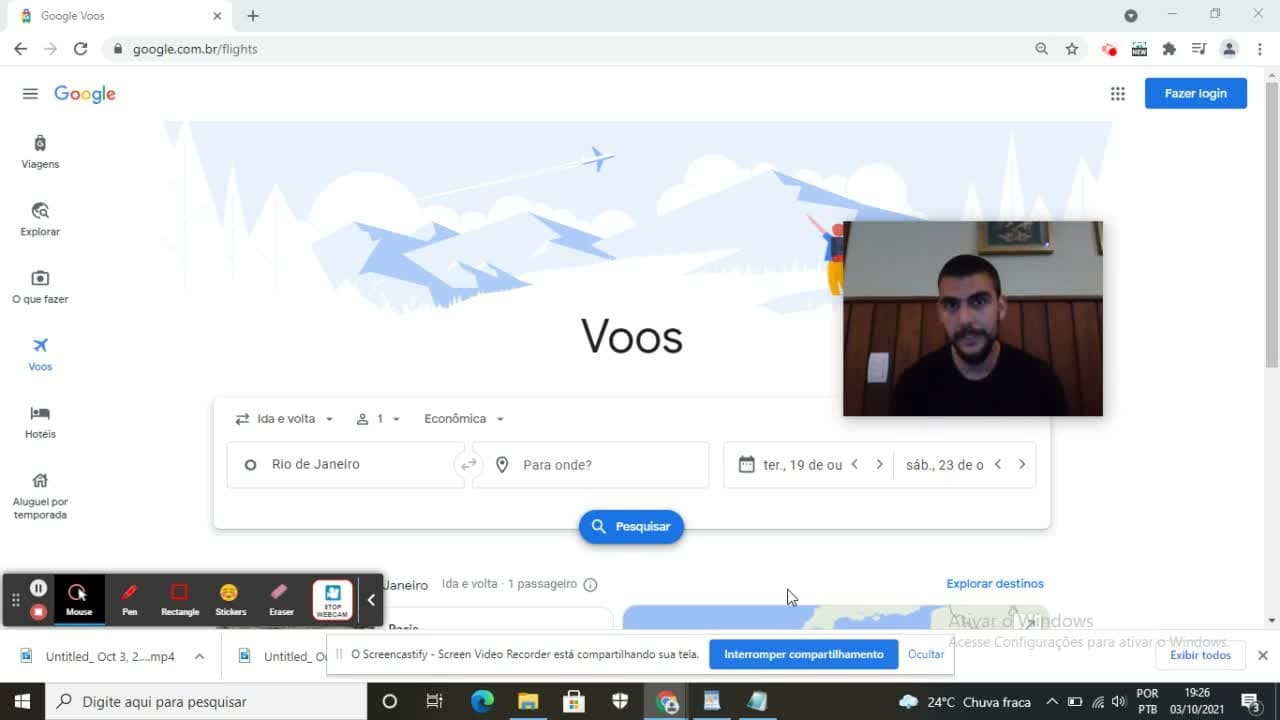The image size is (1280, 720).
Task: Pause the Screencastify recording
Action: pos(38,588)
